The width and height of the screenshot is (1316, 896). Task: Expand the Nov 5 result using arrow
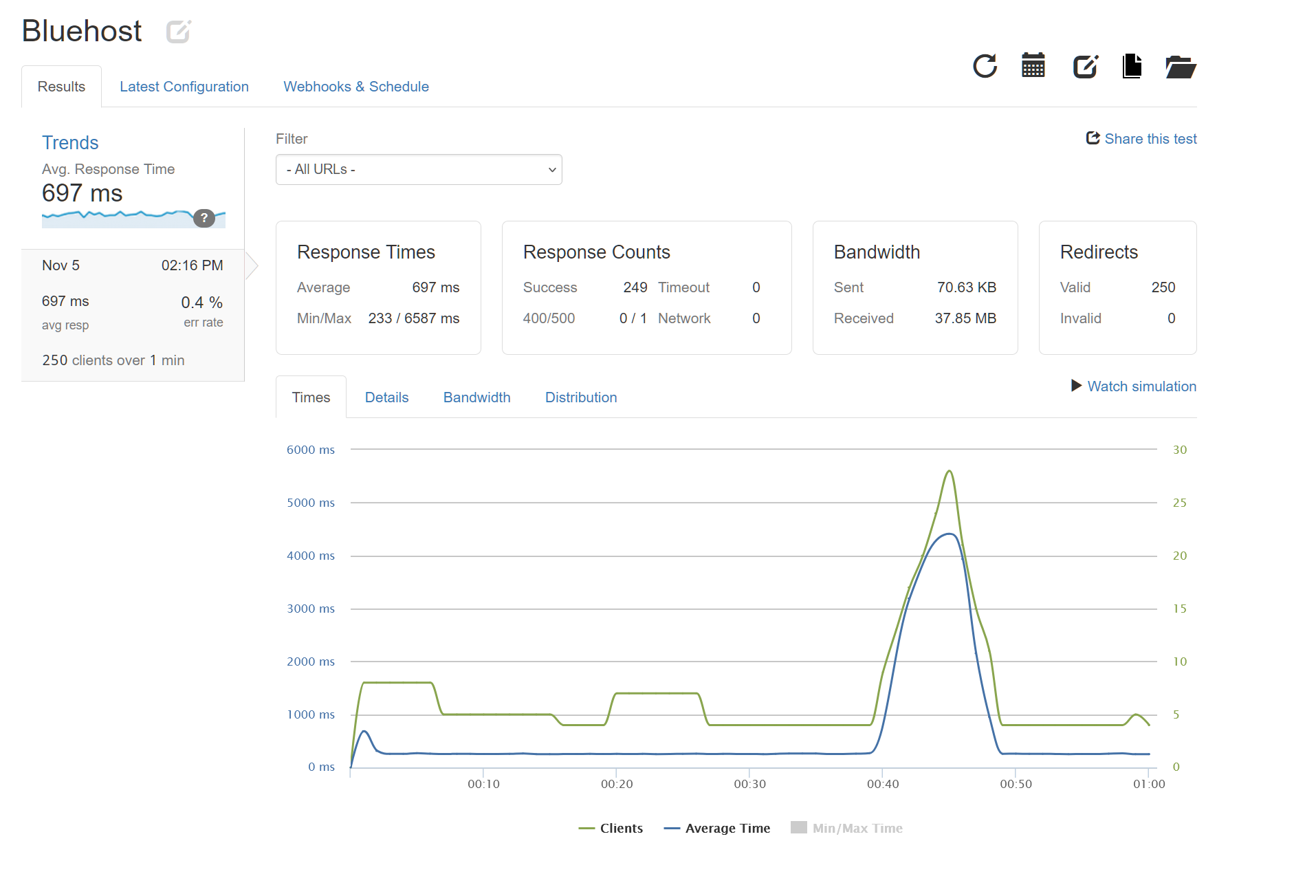click(252, 265)
